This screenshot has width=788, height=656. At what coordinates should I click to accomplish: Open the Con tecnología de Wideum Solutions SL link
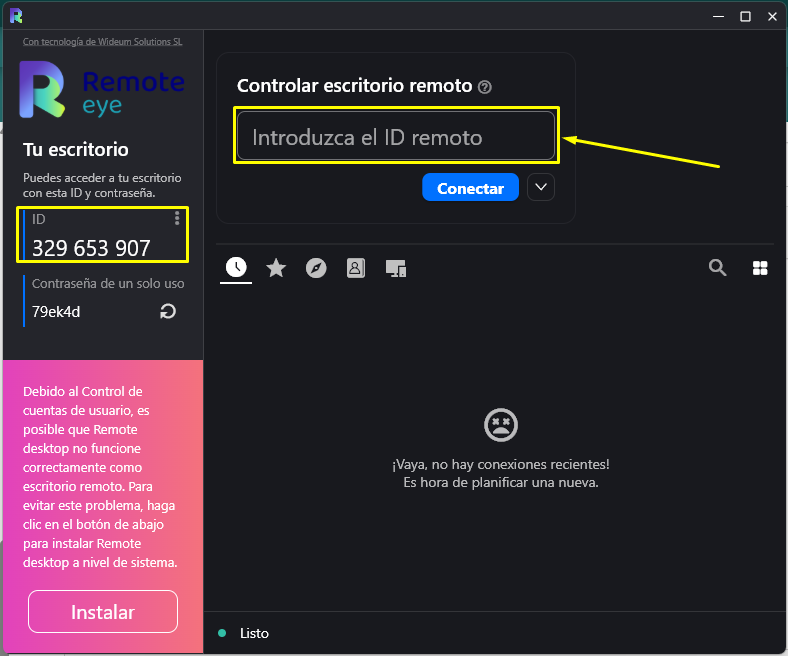[x=103, y=42]
